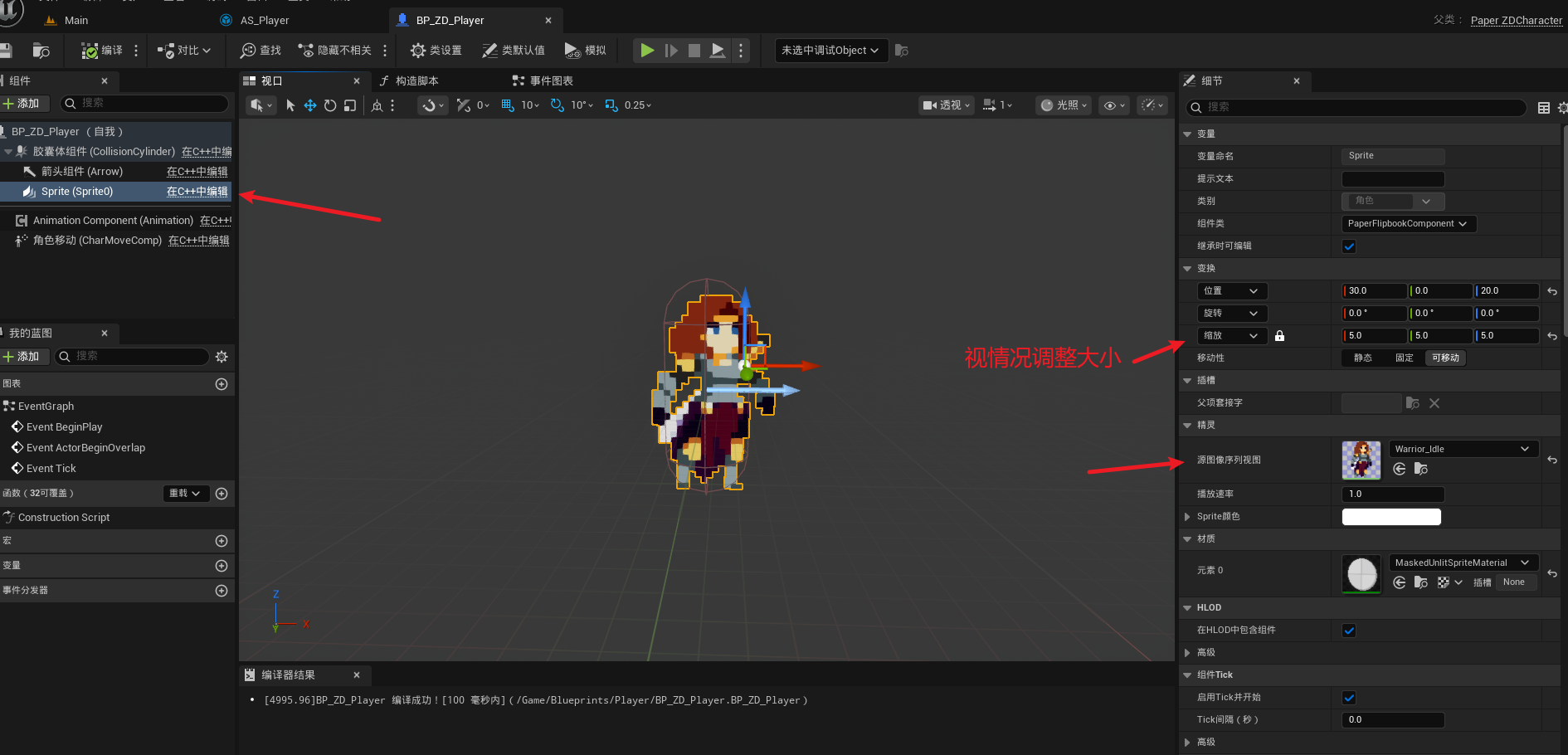
Task: Toggle Include in HLOD checkbox
Action: click(x=1349, y=631)
